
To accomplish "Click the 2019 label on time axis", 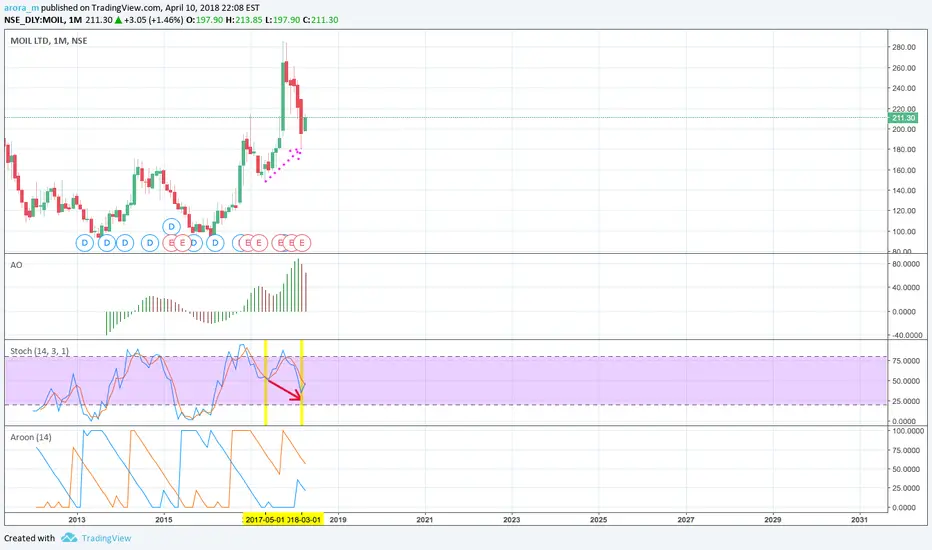I will [x=338, y=520].
